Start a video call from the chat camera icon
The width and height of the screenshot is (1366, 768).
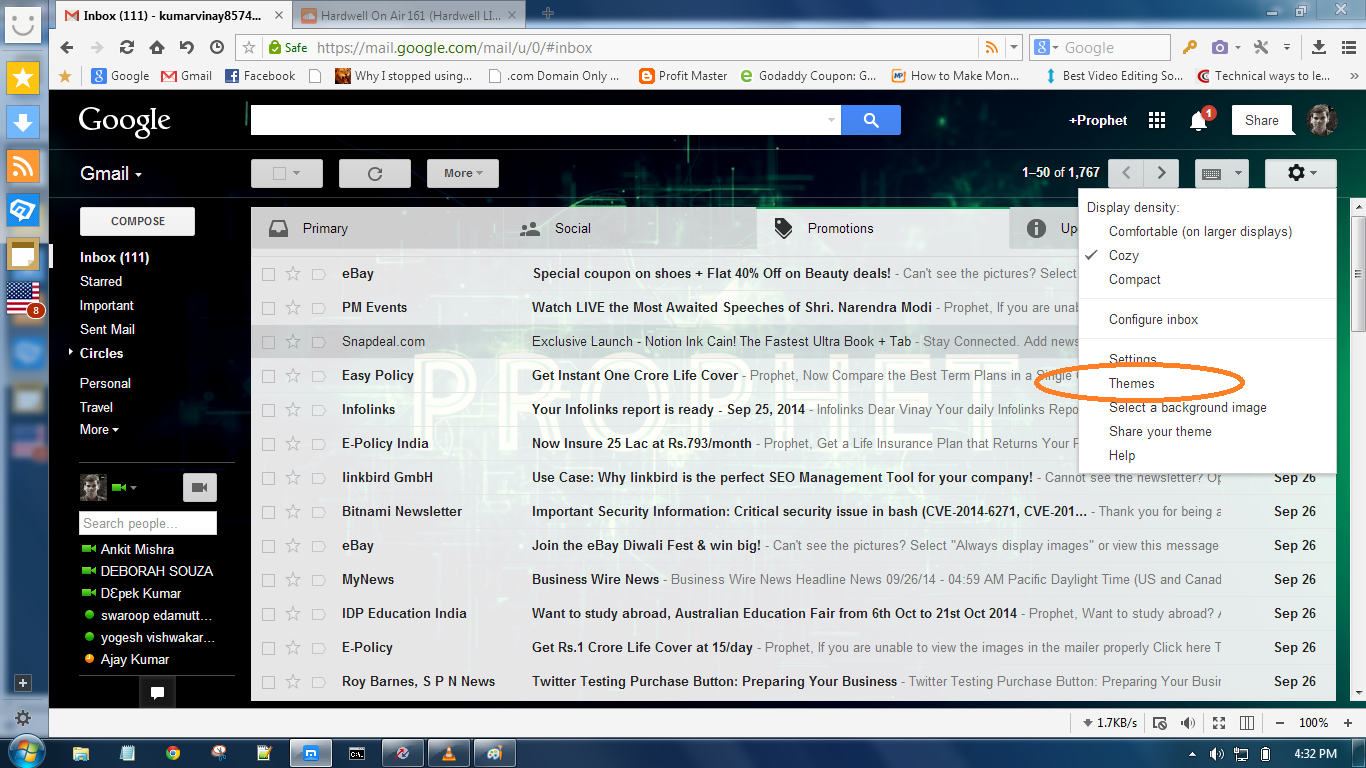point(199,487)
